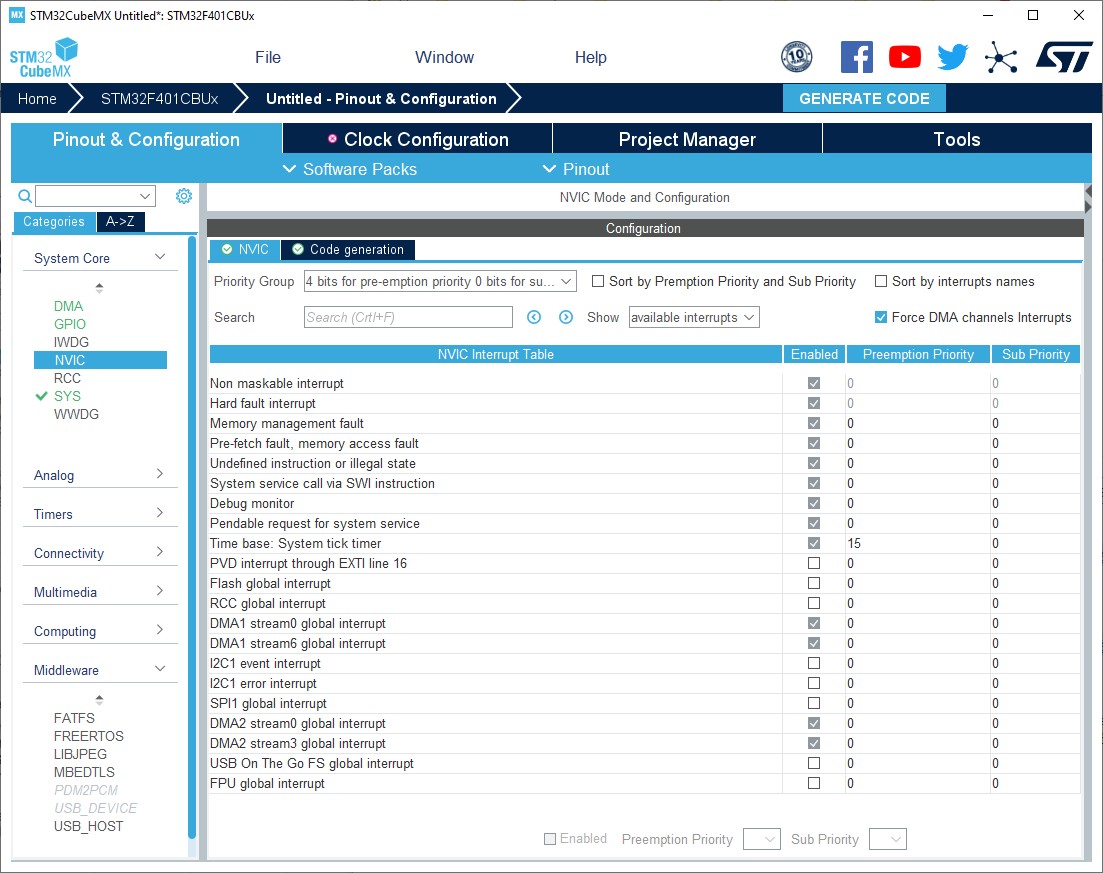Open the Twitter bird icon link
1103x873 pixels.
click(952, 57)
